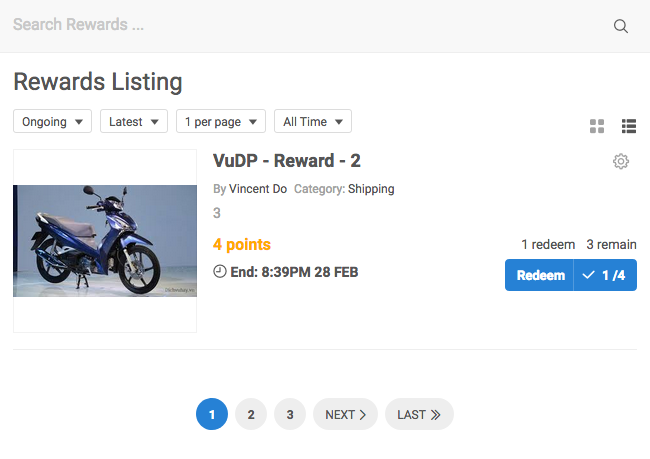Open the Latest sort dropdown
Screen dimensions: 650x459
[x=134, y=122]
